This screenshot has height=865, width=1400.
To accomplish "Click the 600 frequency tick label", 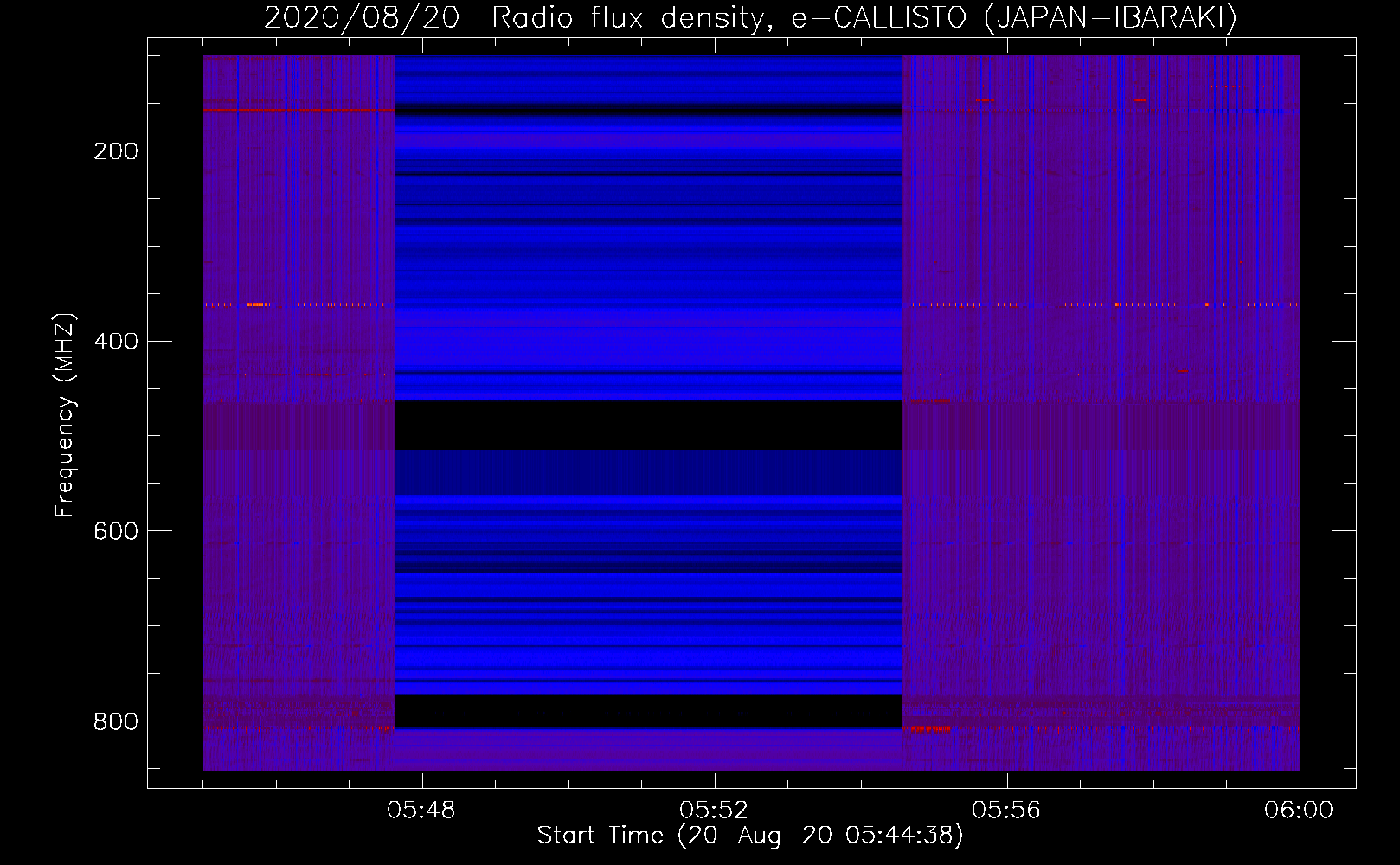I will [116, 530].
